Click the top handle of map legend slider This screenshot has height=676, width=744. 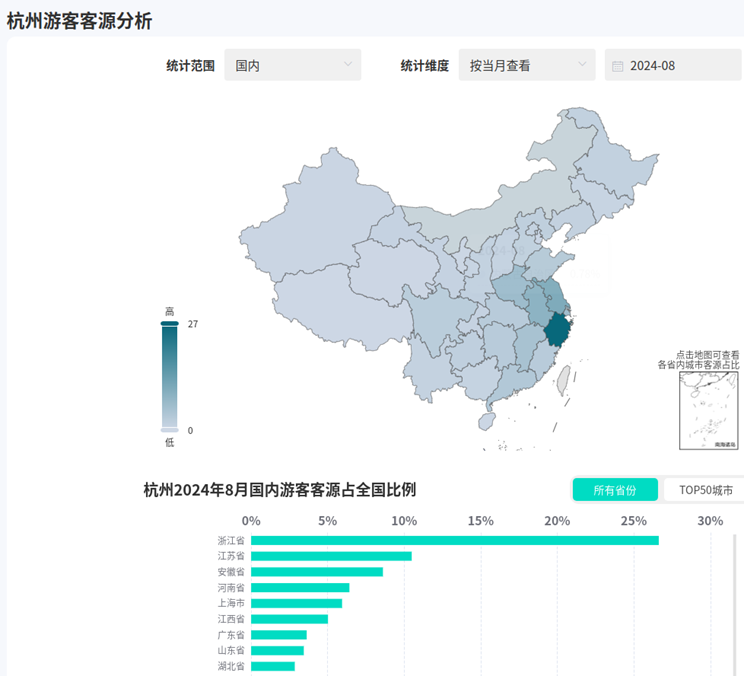[169, 324]
